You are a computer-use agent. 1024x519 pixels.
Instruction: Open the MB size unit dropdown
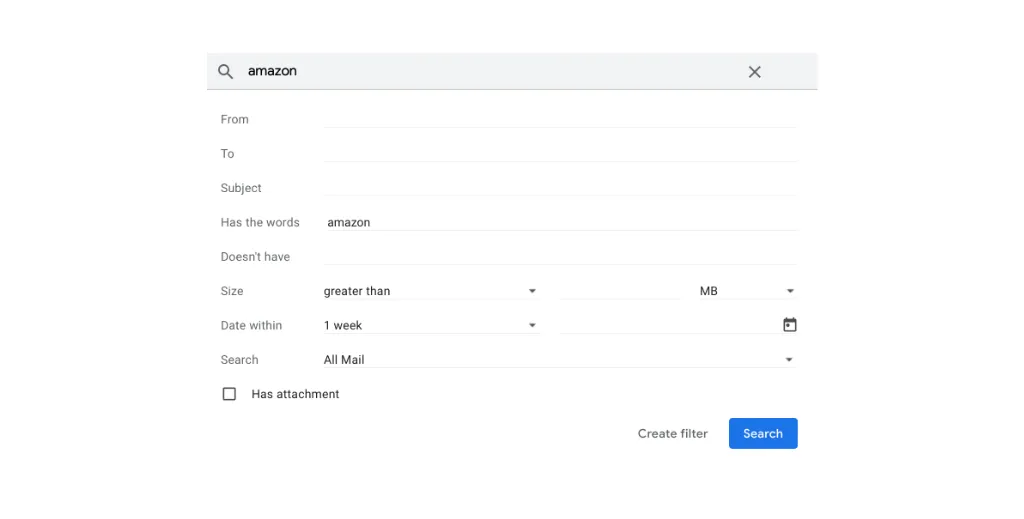click(x=746, y=291)
